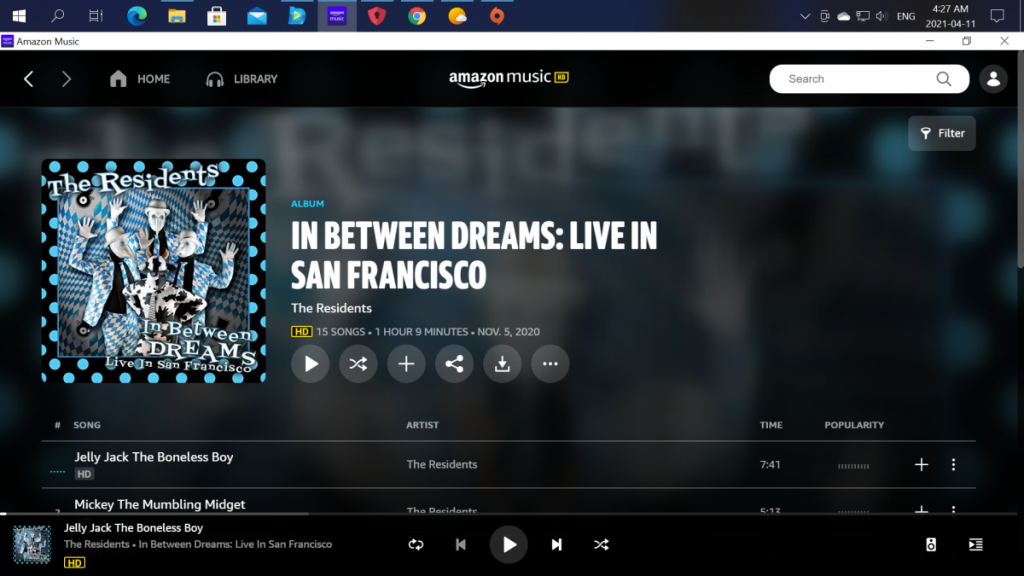This screenshot has width=1024, height=576.
Task: Open the Windows notification center
Action: tap(997, 16)
